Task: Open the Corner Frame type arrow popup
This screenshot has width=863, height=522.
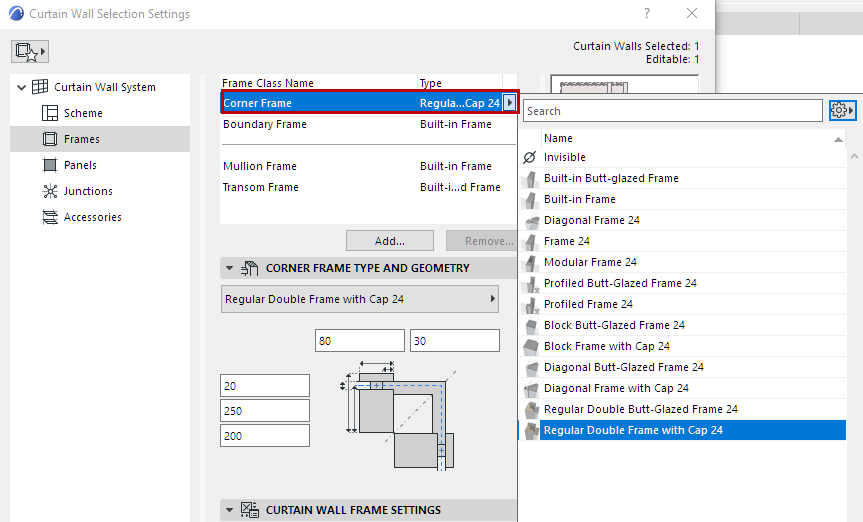Action: (510, 102)
